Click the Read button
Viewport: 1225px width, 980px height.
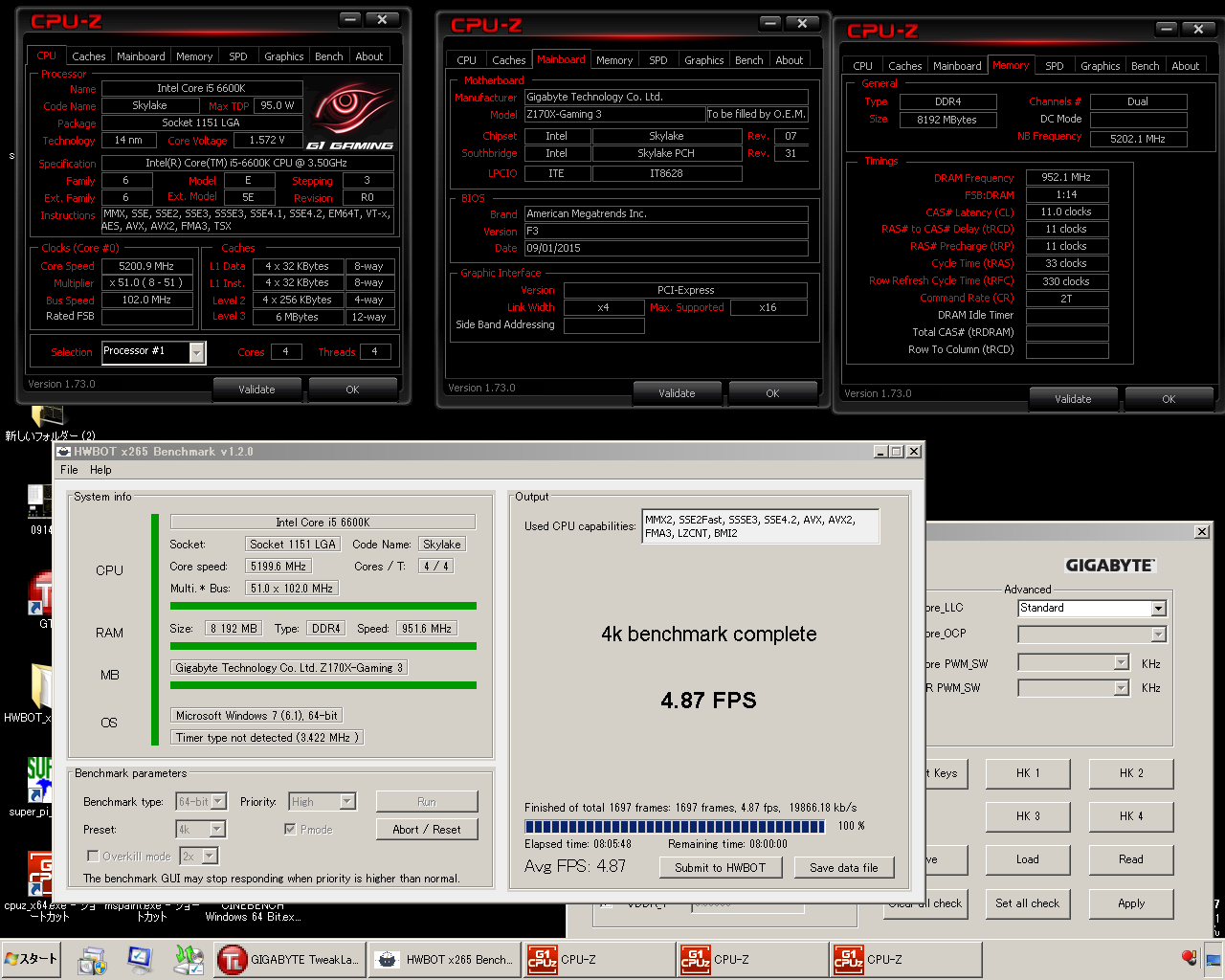pos(1131,859)
